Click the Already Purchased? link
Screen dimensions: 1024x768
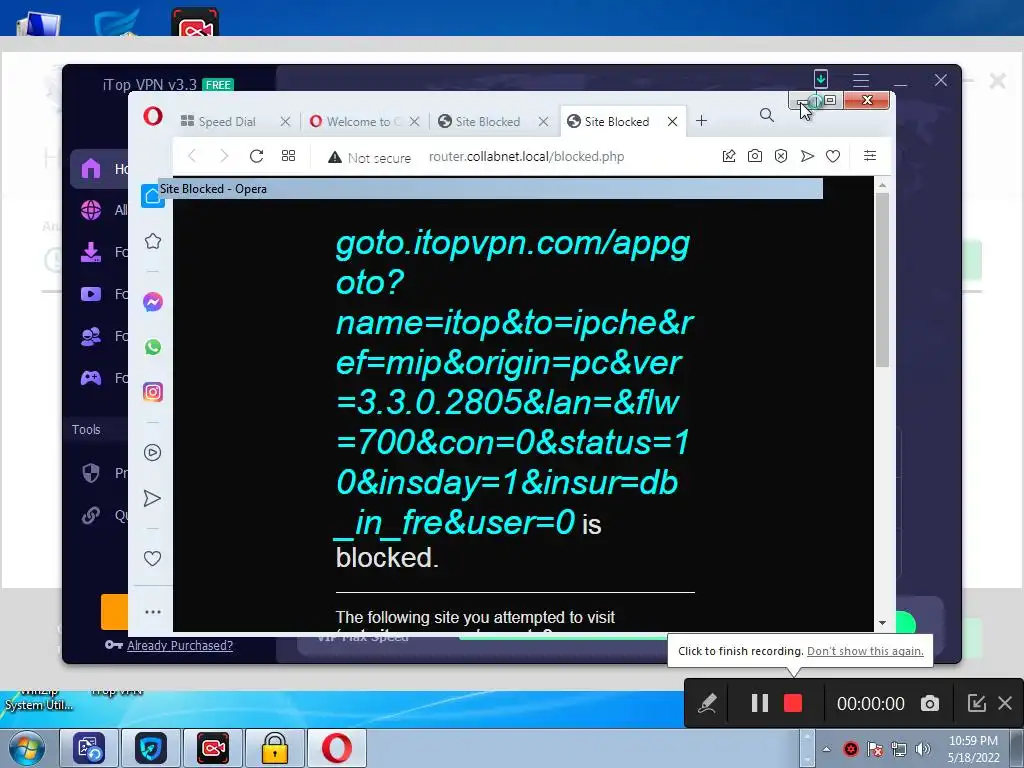(x=180, y=645)
